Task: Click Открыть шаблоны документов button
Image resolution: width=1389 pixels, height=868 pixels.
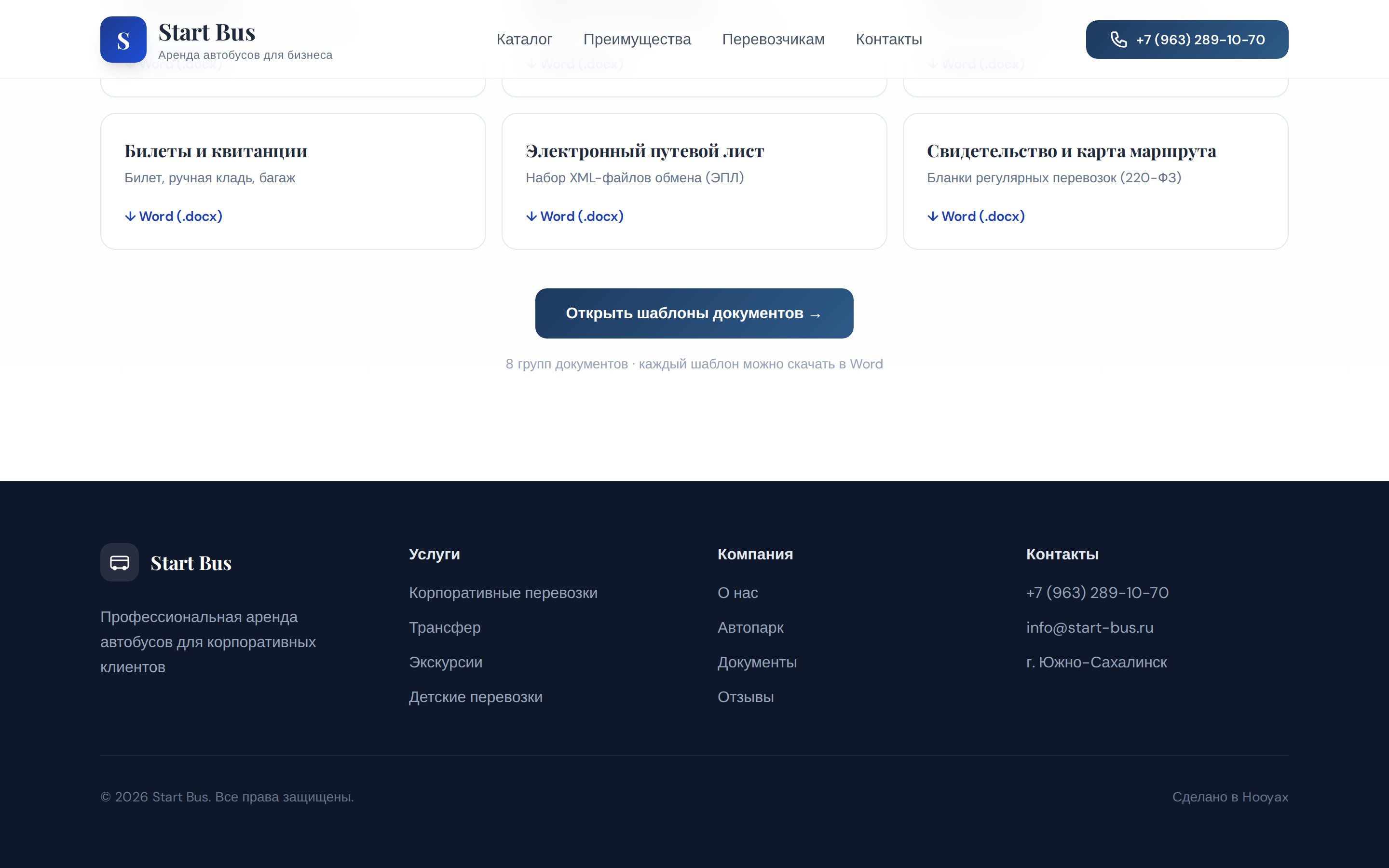Action: pyautogui.click(x=694, y=313)
